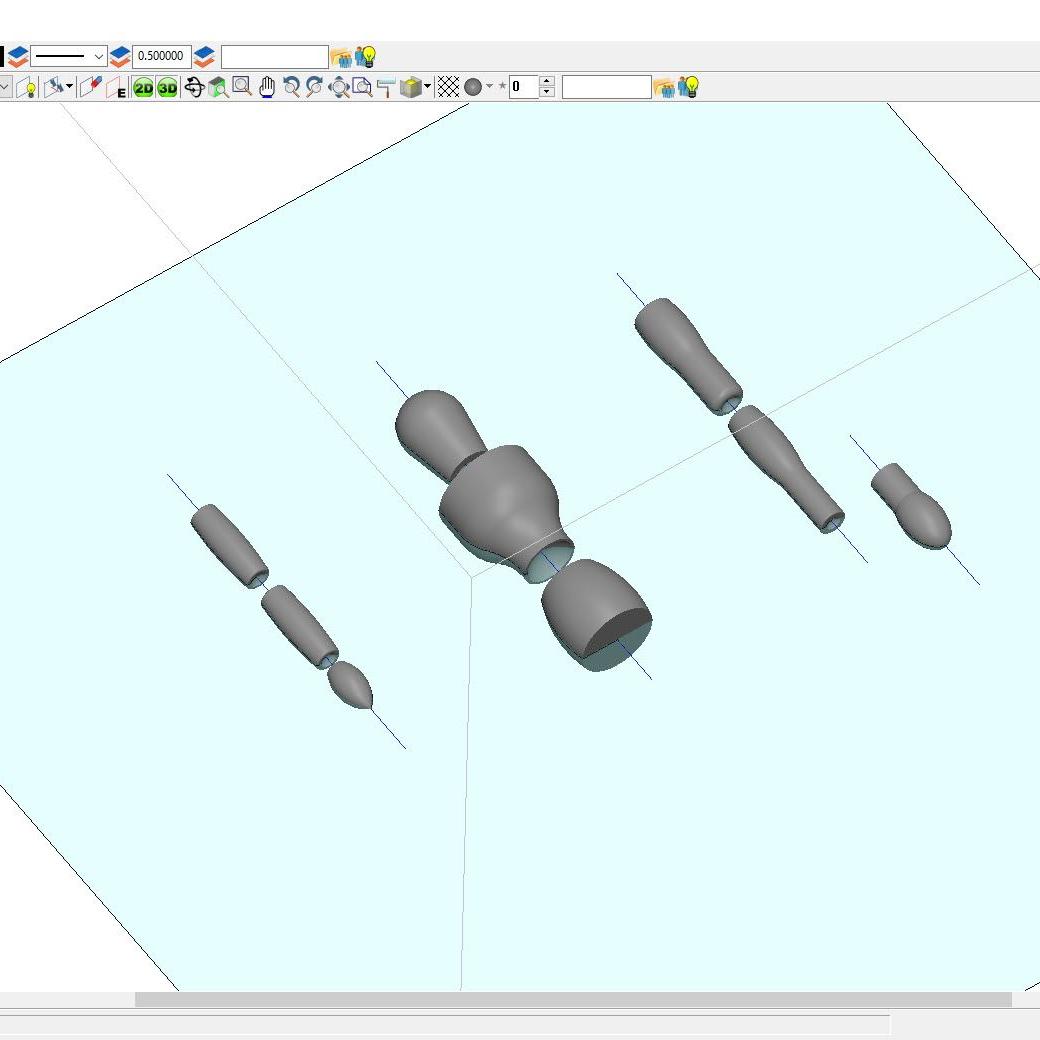Increase the stepper value above 0
The image size is (1040, 1040).
click(x=546, y=82)
